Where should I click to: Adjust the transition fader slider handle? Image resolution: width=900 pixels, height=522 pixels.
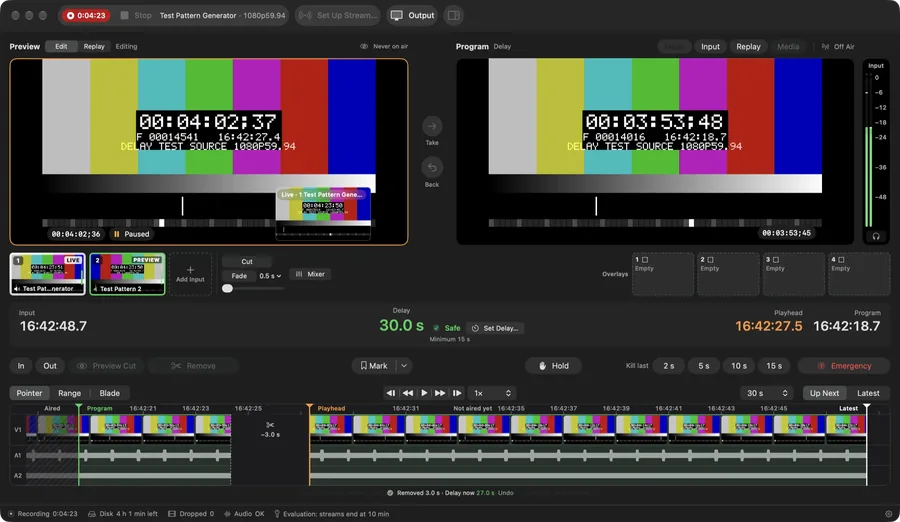(x=228, y=288)
